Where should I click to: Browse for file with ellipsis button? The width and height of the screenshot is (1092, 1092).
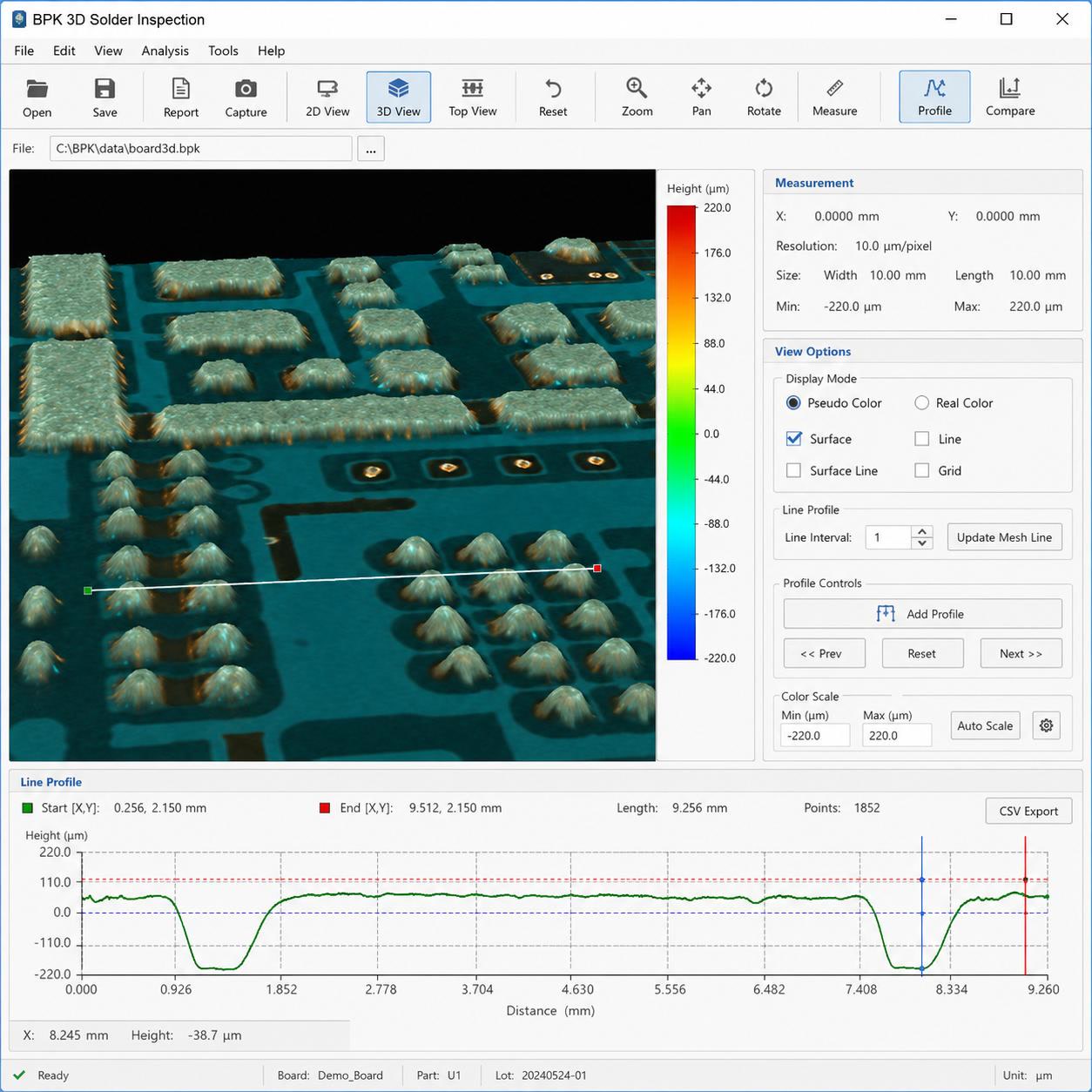(371, 149)
